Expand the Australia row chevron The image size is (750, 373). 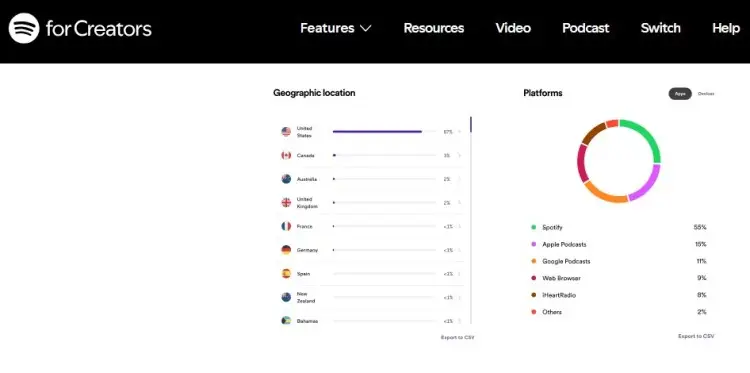459,179
